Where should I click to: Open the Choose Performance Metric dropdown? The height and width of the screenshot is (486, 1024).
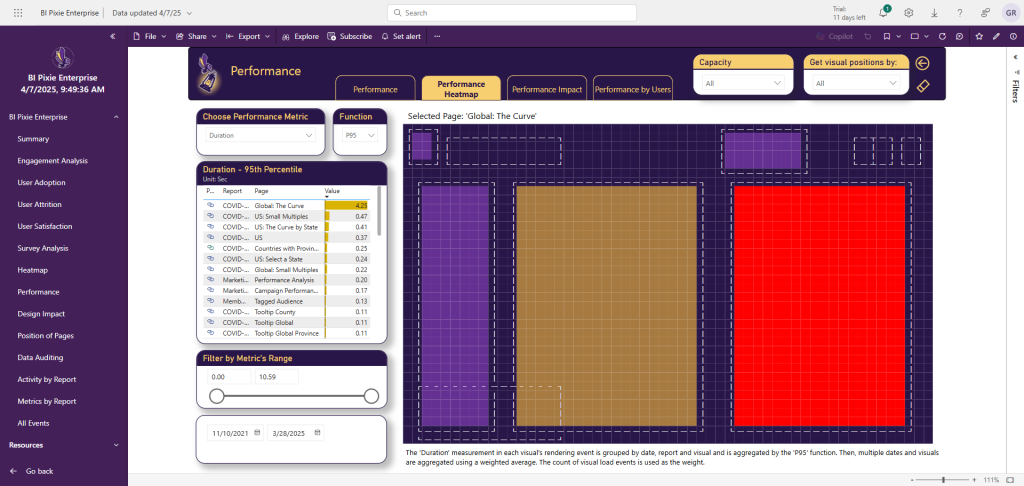(x=260, y=135)
